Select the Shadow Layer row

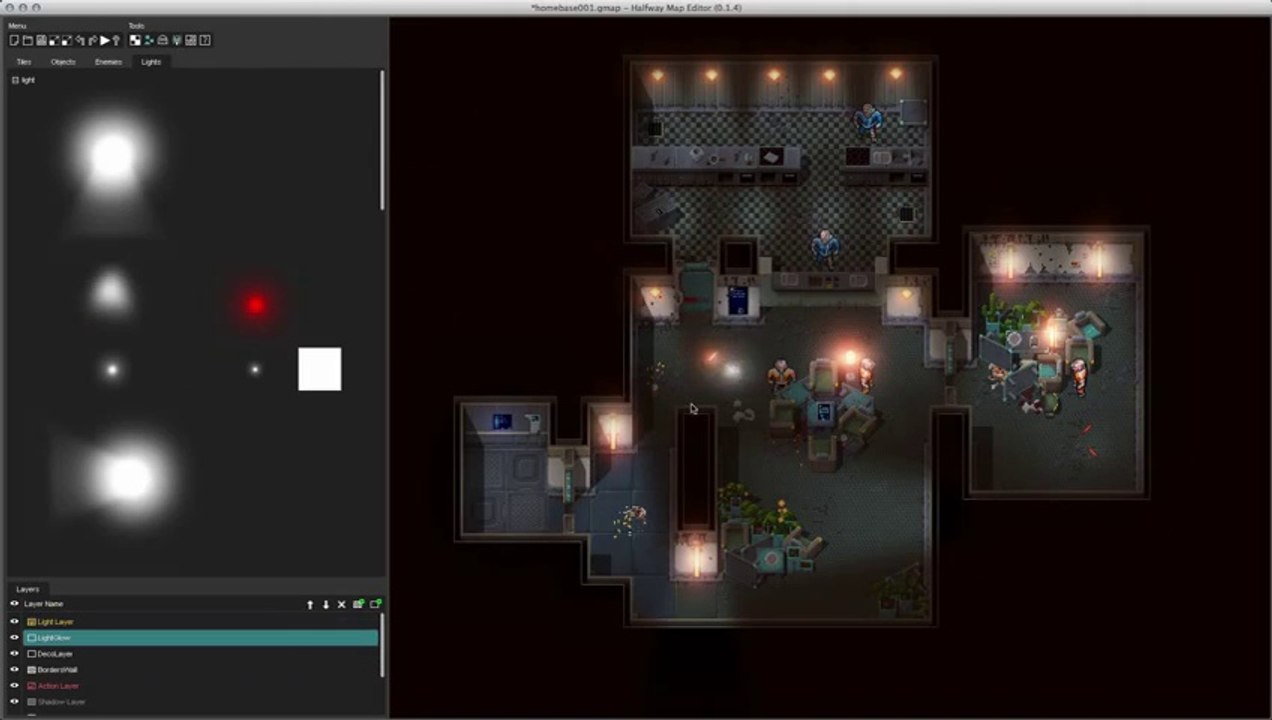[201, 702]
